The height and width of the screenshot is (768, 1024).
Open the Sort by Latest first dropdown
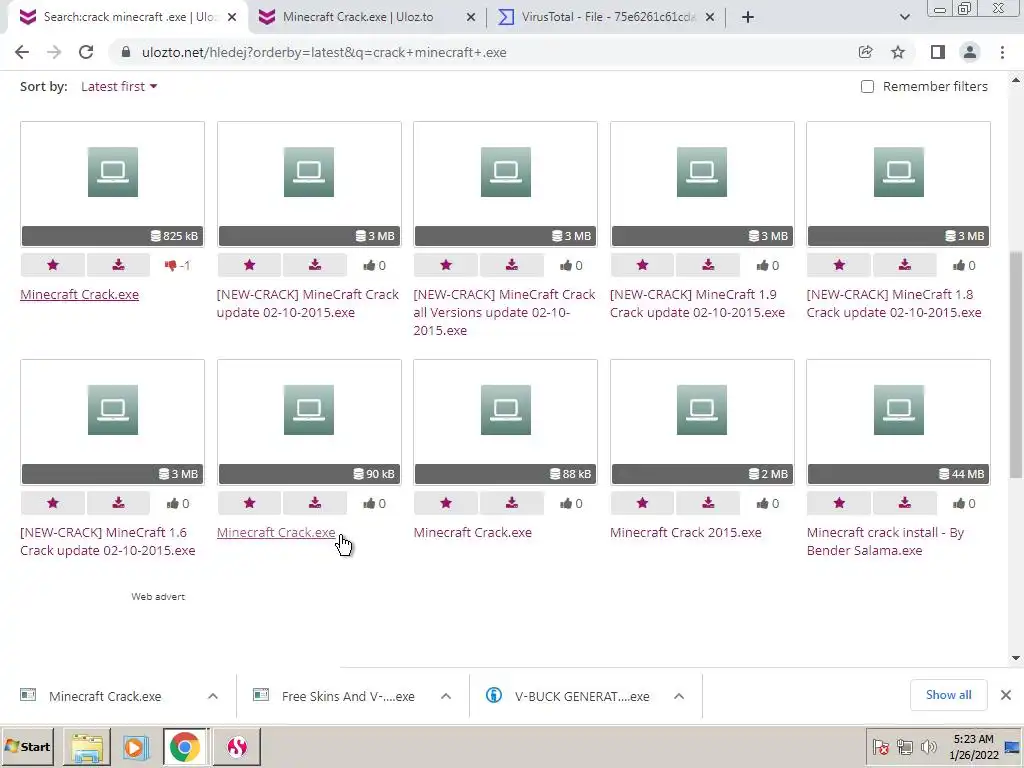119,86
